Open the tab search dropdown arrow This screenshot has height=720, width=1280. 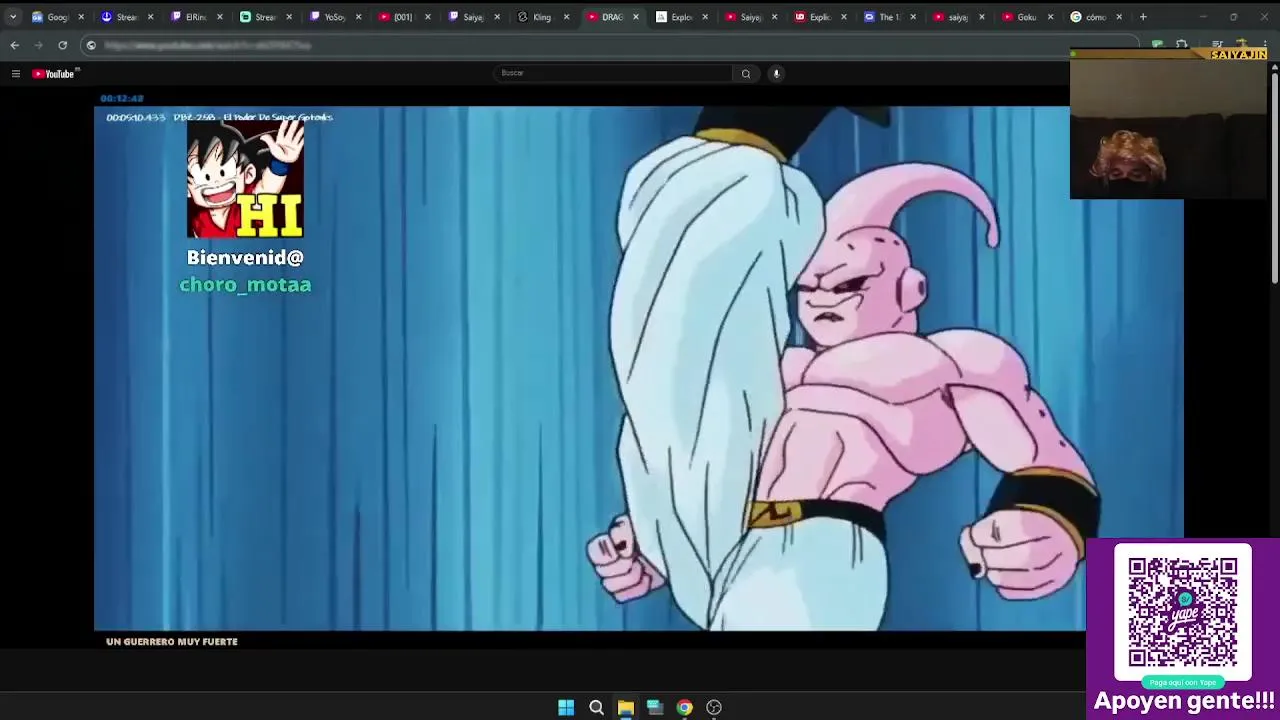coord(12,17)
